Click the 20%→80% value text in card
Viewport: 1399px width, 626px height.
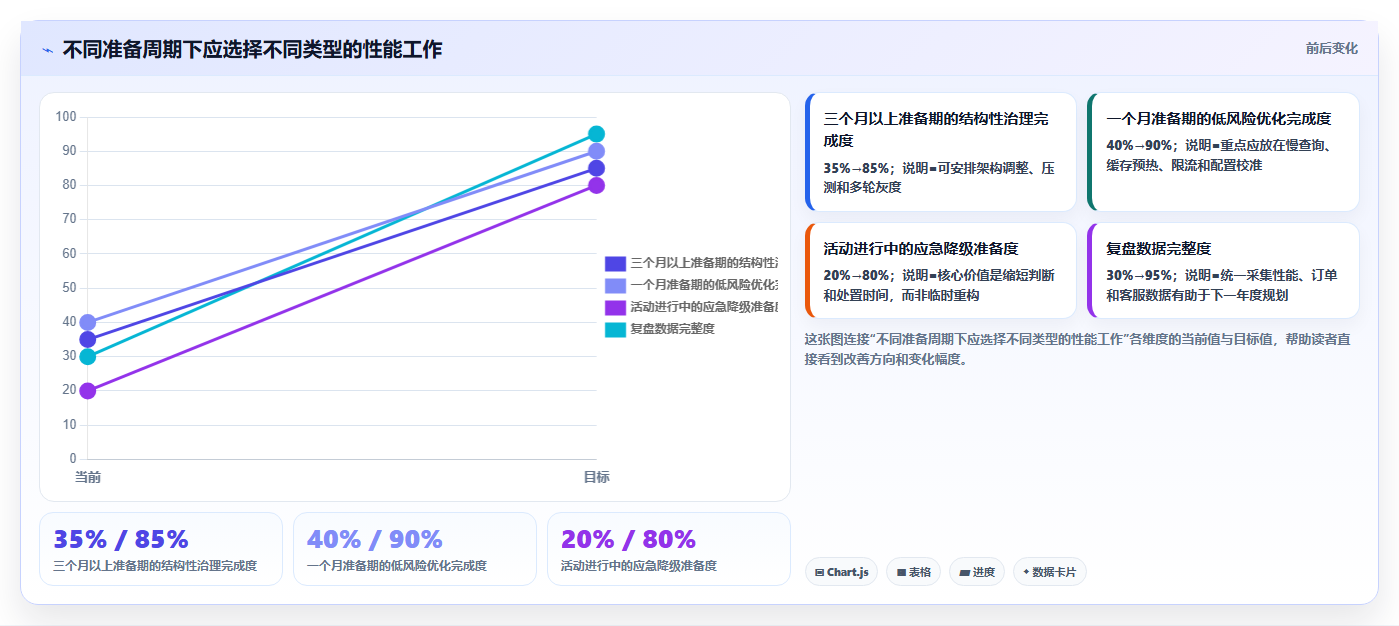coord(857,275)
